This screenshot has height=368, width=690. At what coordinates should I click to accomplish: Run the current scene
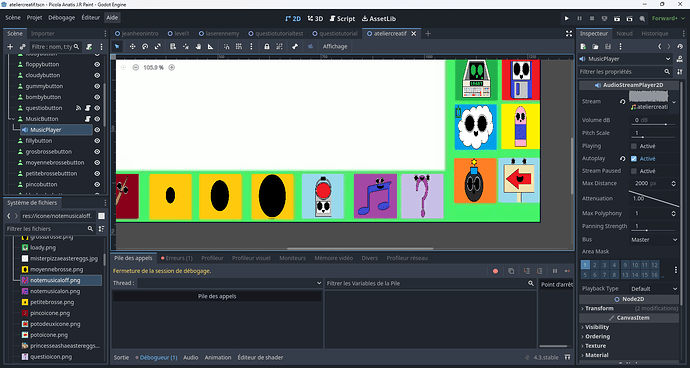tap(617, 18)
